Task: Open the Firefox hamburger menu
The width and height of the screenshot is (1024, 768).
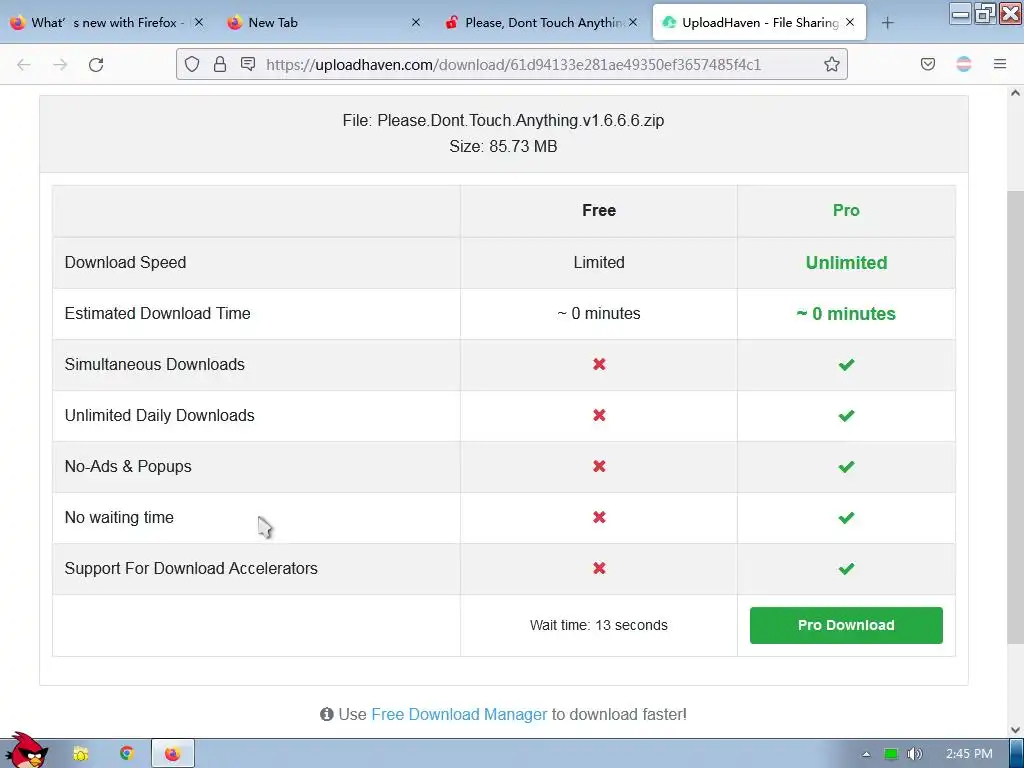Action: pos(1000,64)
